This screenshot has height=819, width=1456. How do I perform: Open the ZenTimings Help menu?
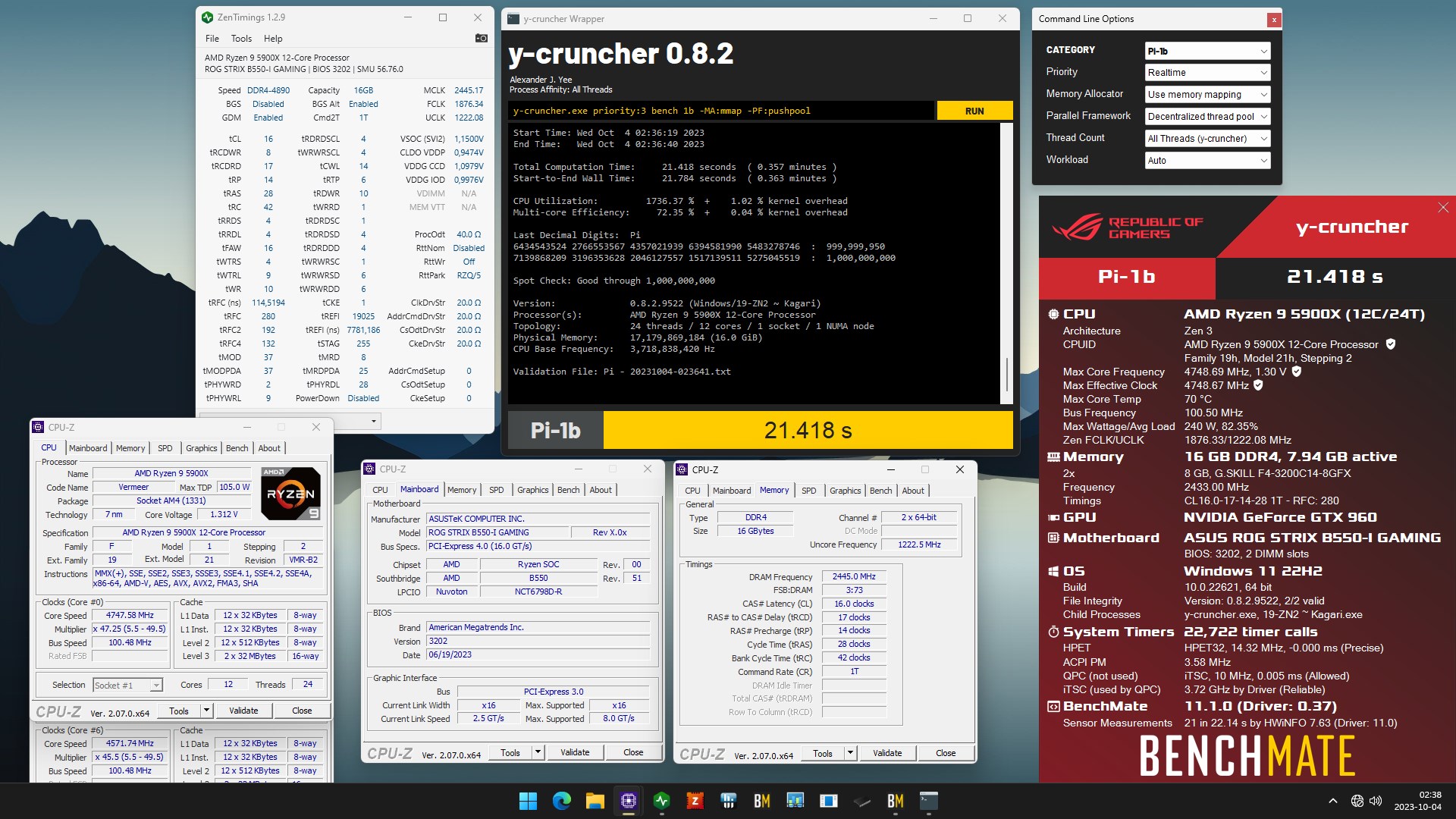273,39
